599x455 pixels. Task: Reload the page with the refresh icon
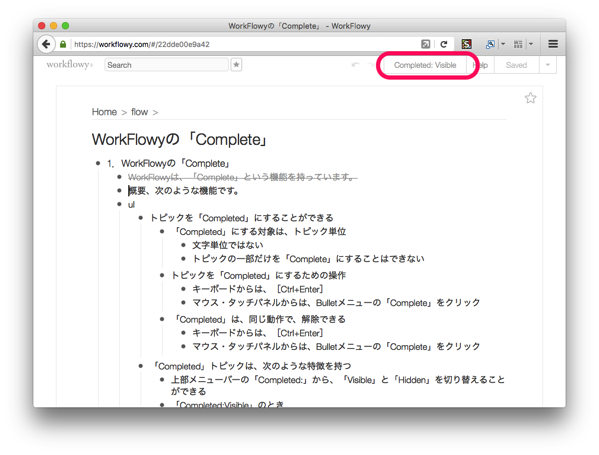(444, 44)
